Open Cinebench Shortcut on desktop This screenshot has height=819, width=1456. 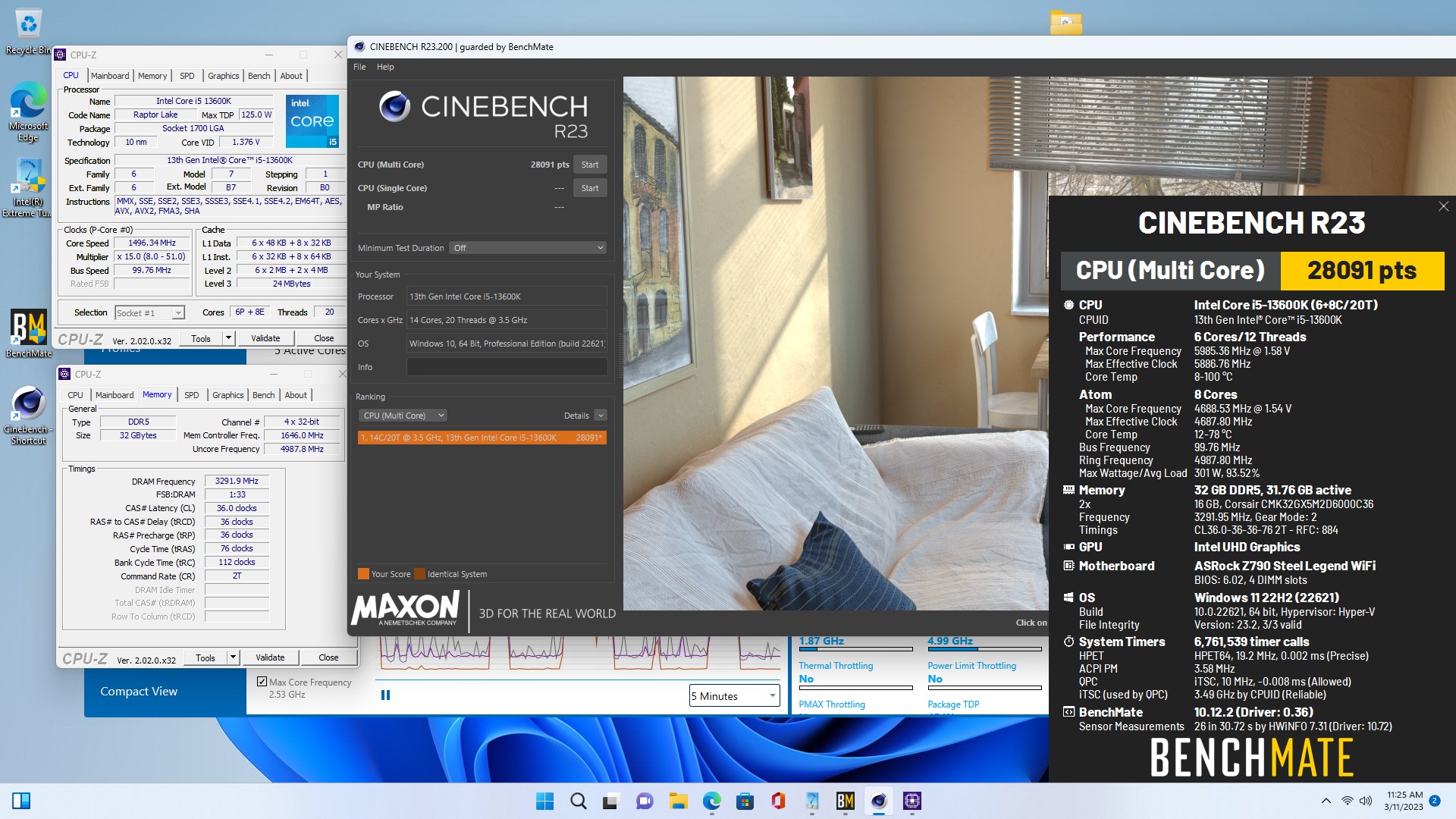pos(28,415)
